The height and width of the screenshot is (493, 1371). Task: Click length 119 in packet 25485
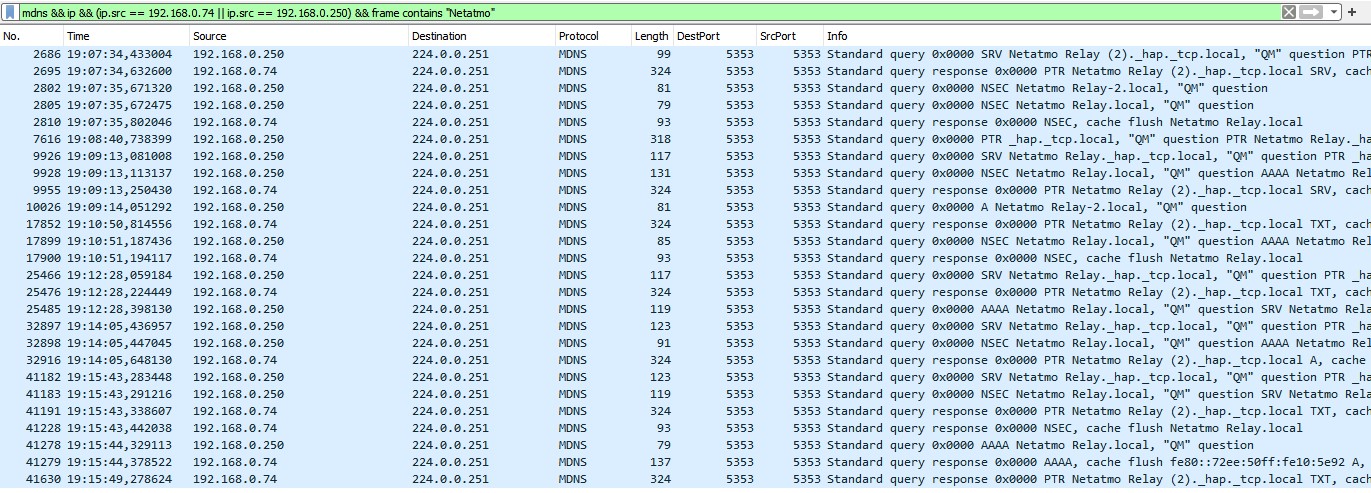tap(660, 309)
